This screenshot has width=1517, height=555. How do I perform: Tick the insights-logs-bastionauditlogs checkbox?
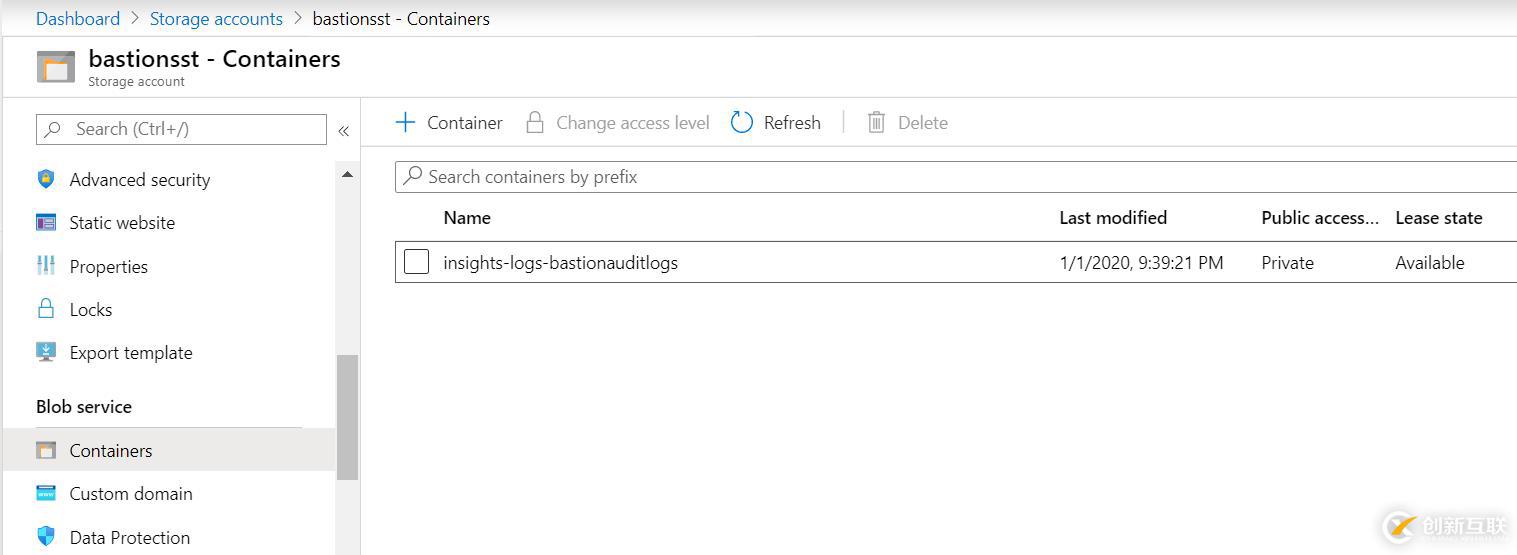point(416,262)
